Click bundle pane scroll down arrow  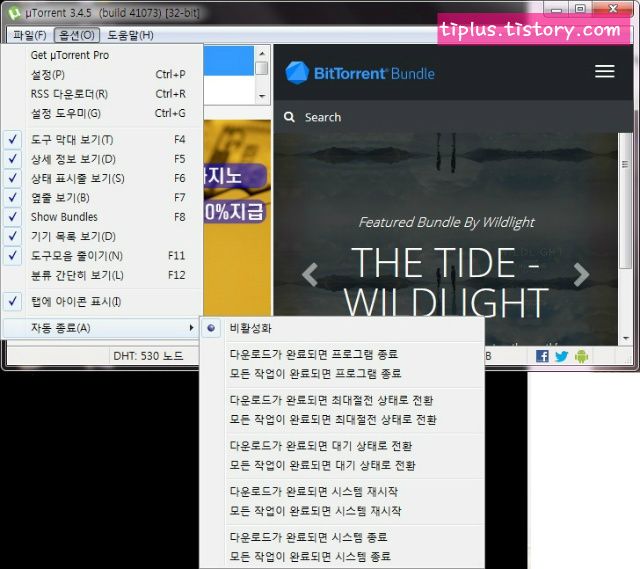pos(626,339)
